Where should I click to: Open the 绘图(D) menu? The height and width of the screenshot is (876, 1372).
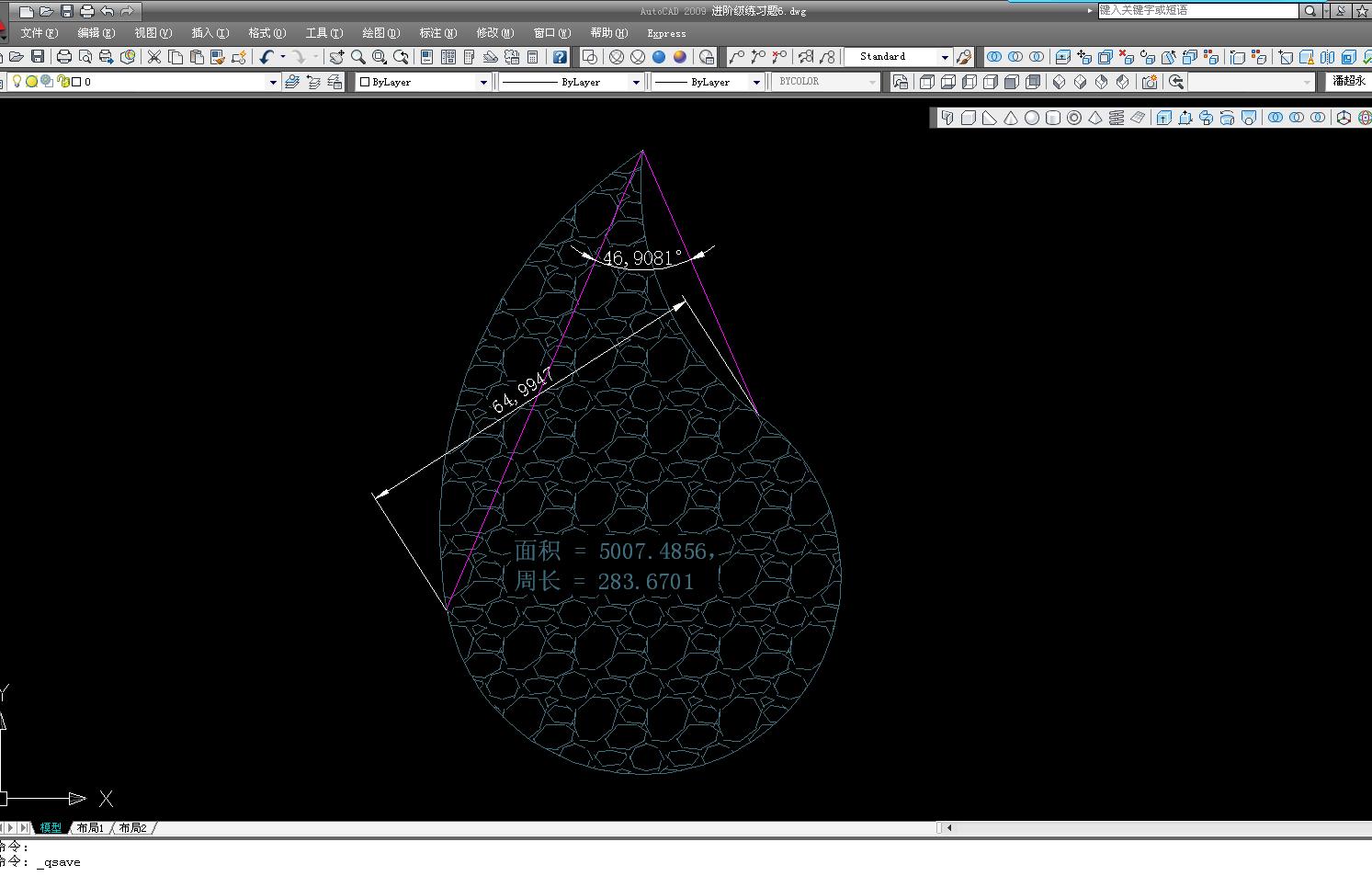click(x=380, y=33)
